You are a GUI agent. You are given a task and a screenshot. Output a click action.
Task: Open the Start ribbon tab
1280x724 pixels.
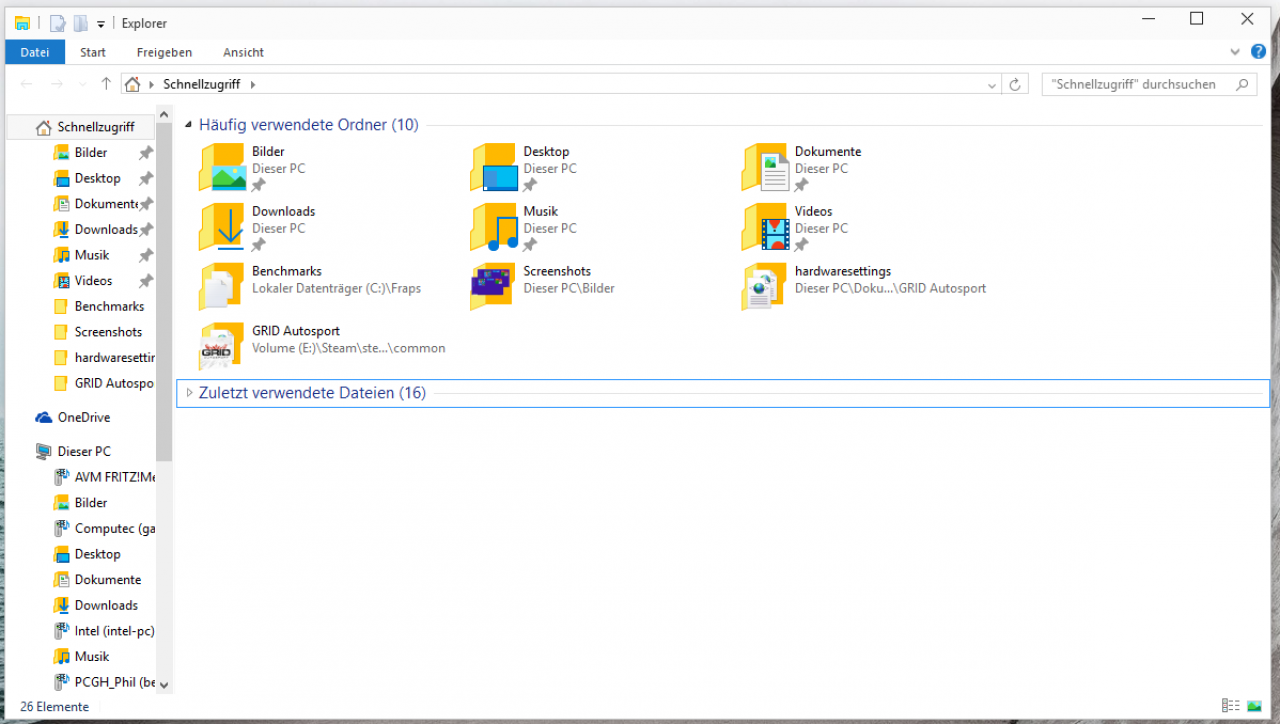93,52
